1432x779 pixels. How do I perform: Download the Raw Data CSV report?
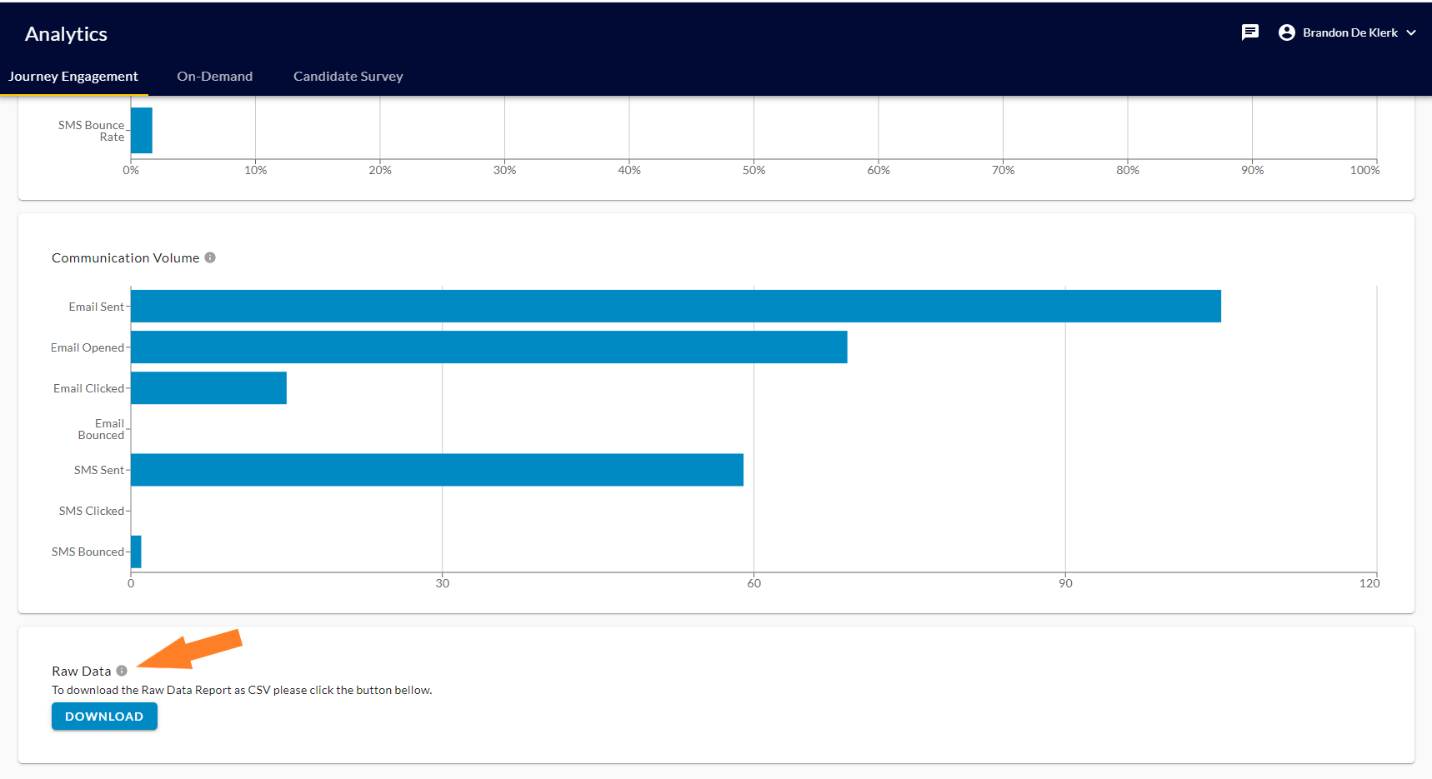pos(105,717)
